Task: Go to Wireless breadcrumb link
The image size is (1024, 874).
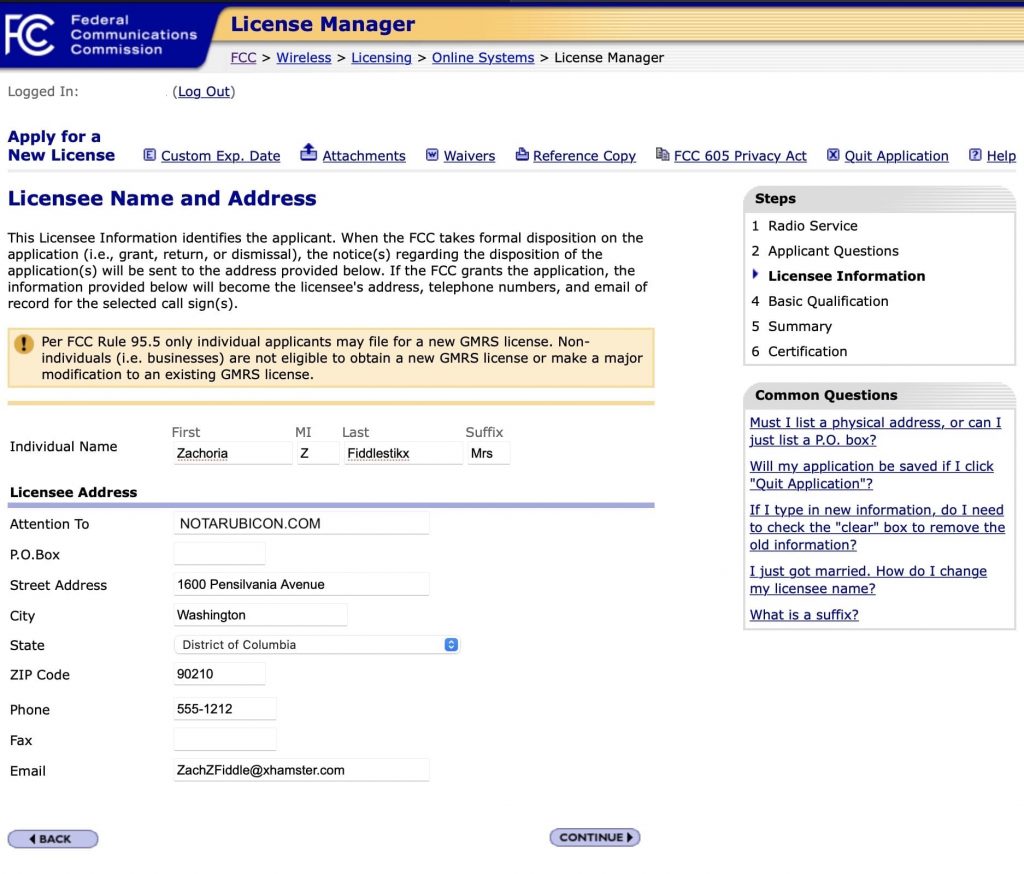Action: [304, 57]
